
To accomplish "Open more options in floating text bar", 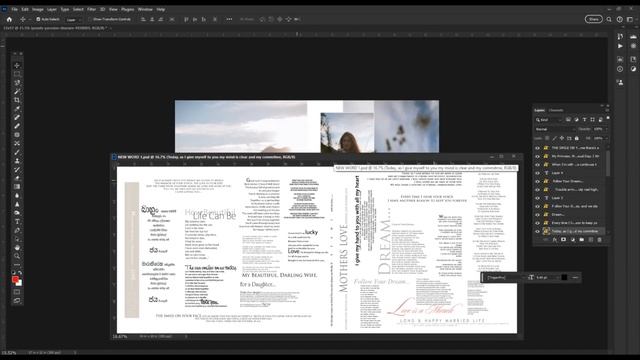I will coord(575,278).
